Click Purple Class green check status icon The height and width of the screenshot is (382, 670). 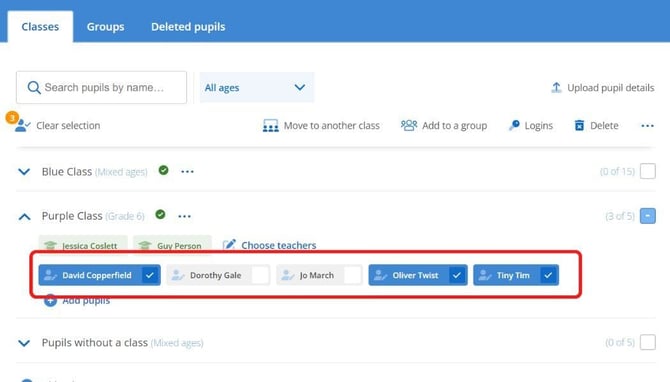click(x=160, y=215)
